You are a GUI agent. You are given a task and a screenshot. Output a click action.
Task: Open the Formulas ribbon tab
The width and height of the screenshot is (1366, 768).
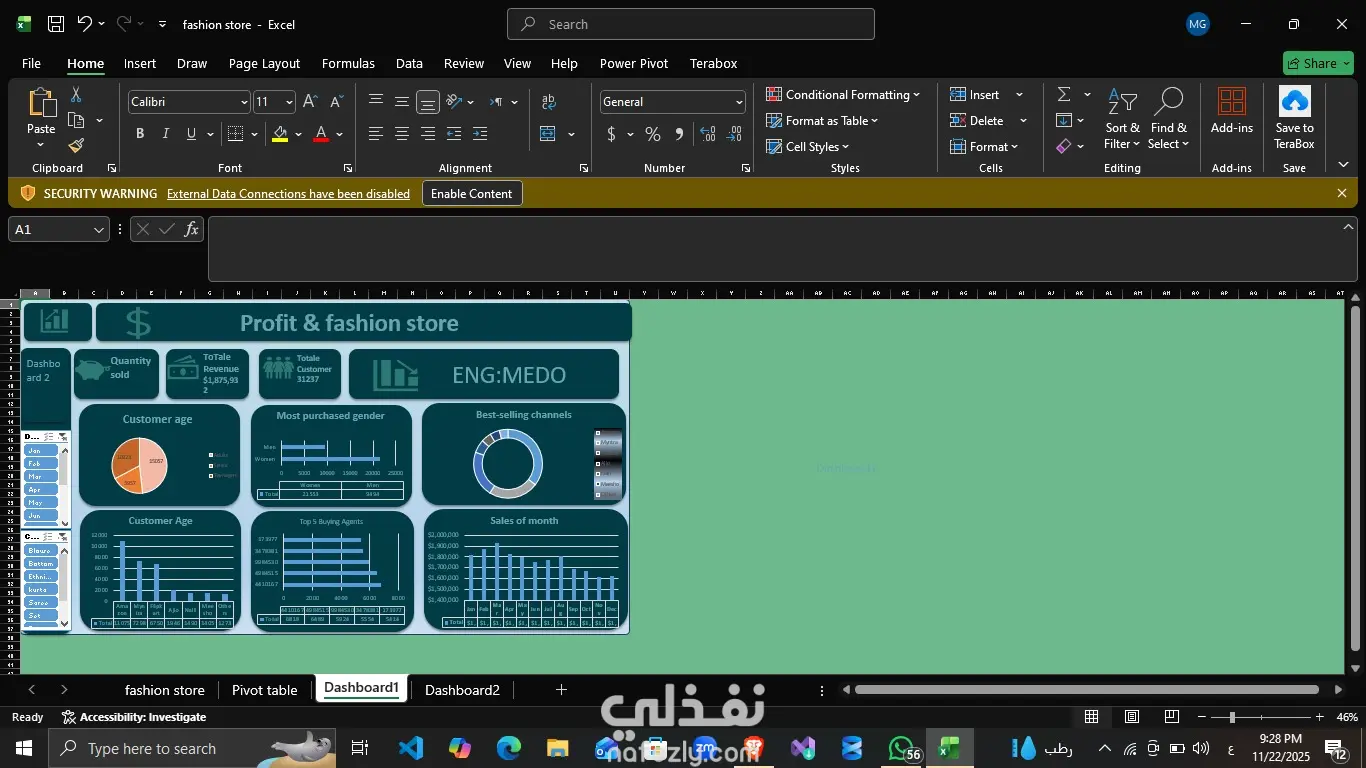pyautogui.click(x=348, y=63)
